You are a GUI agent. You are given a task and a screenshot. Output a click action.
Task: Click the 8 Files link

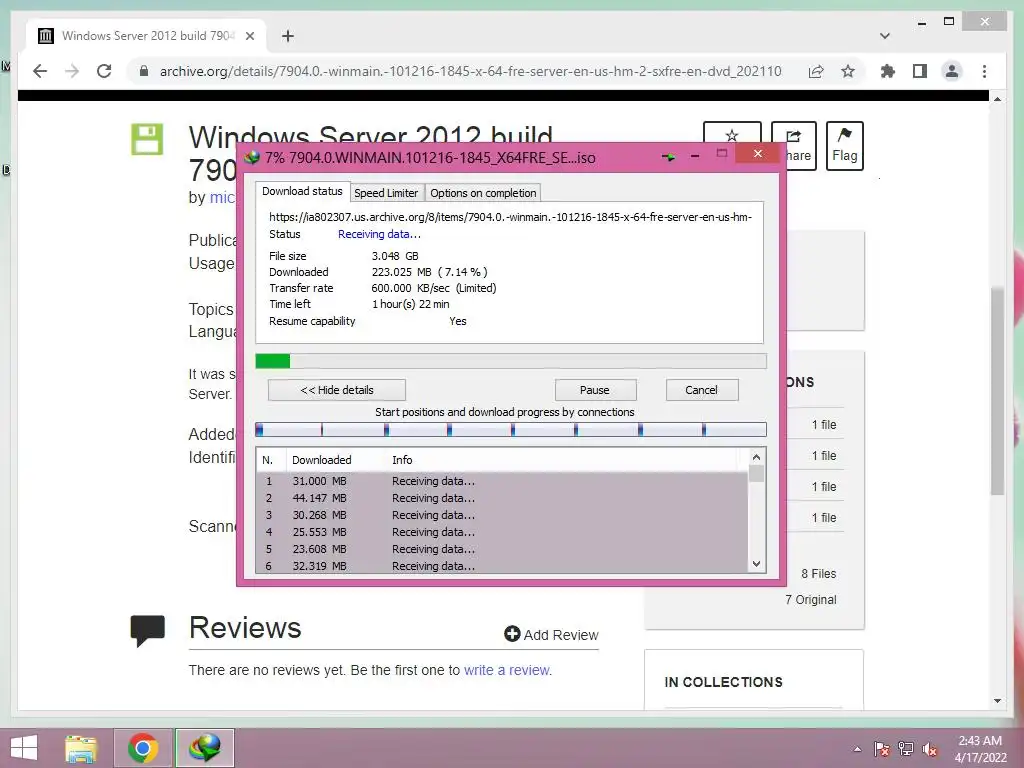pyautogui.click(x=818, y=573)
